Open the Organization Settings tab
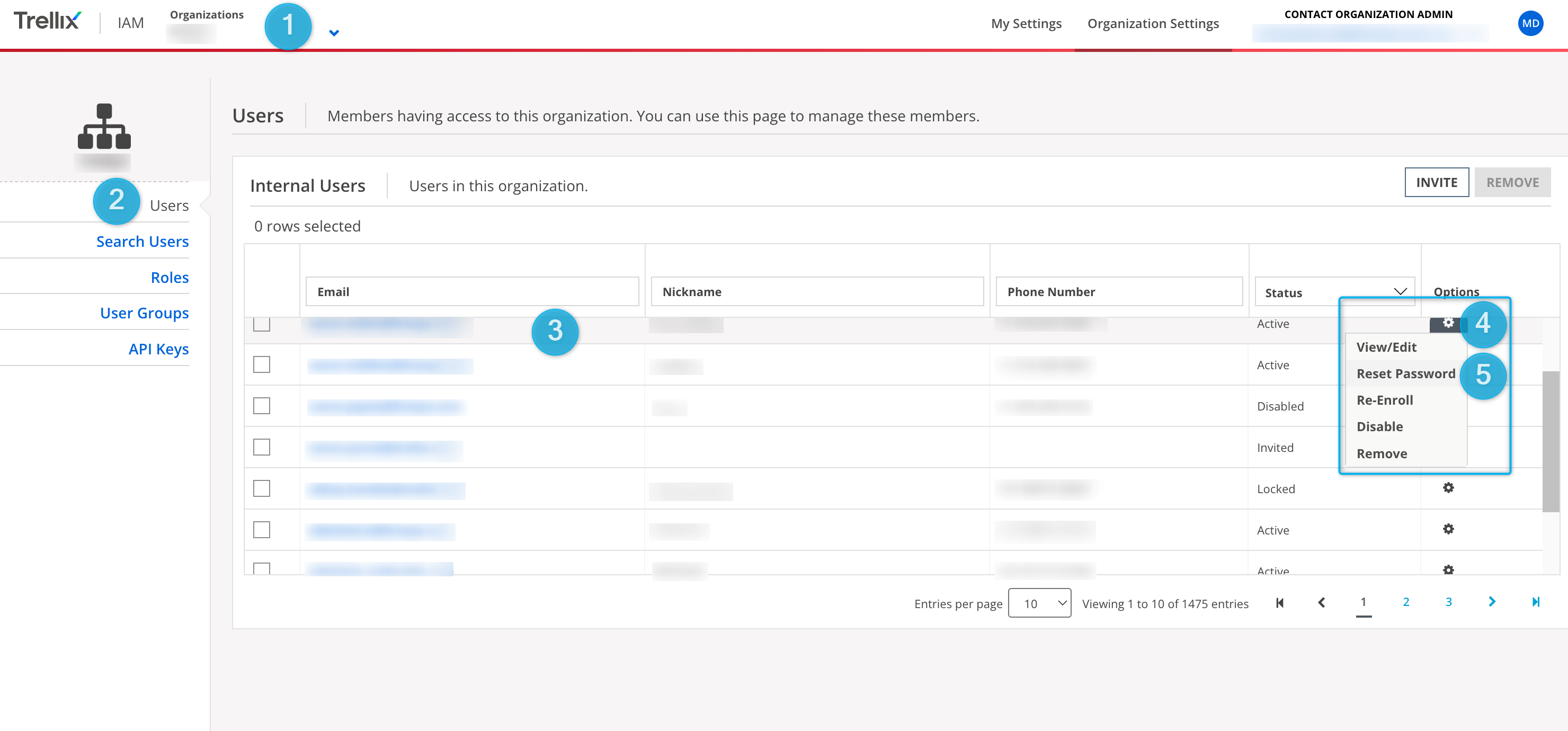Viewport: 1568px width, 731px height. pos(1153,24)
